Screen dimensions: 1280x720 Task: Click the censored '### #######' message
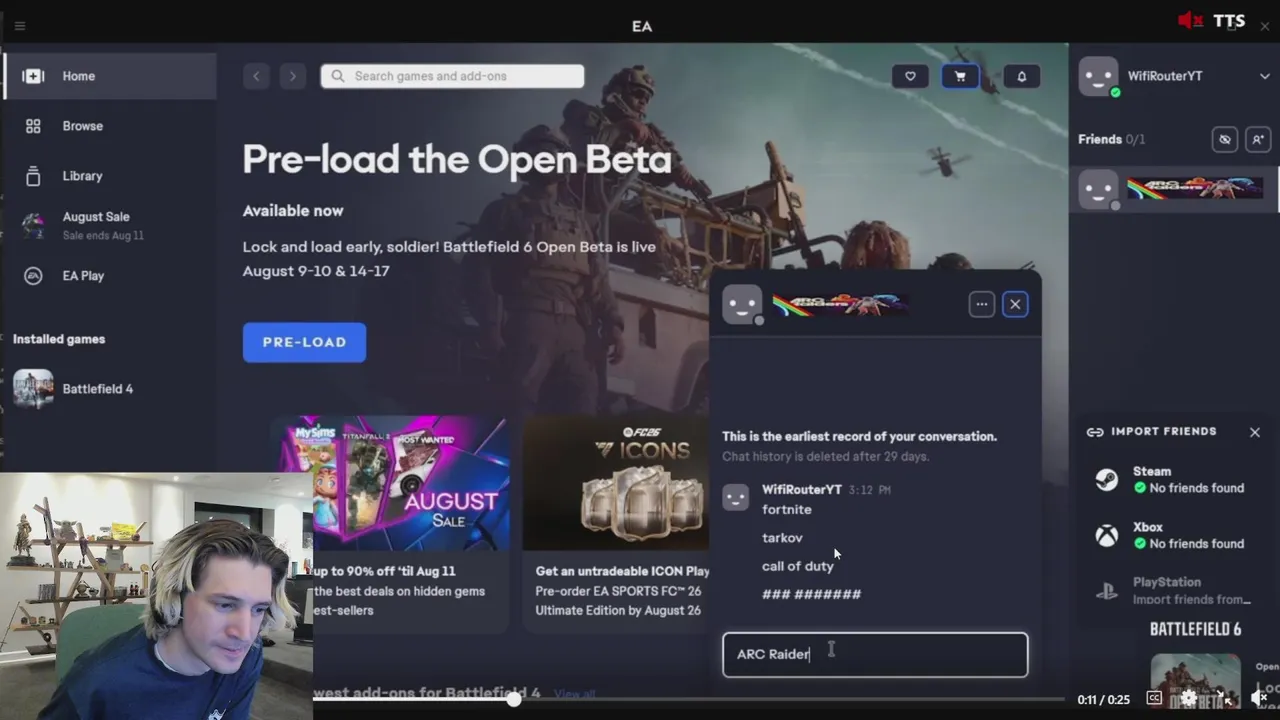click(x=811, y=594)
